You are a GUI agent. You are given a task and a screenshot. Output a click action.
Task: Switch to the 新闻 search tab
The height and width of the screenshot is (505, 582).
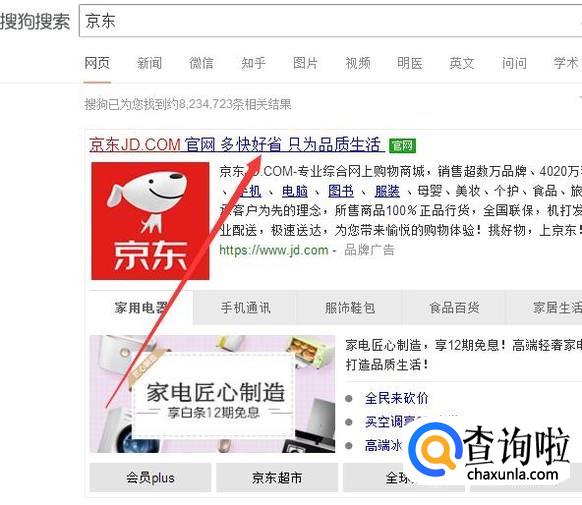(x=150, y=63)
